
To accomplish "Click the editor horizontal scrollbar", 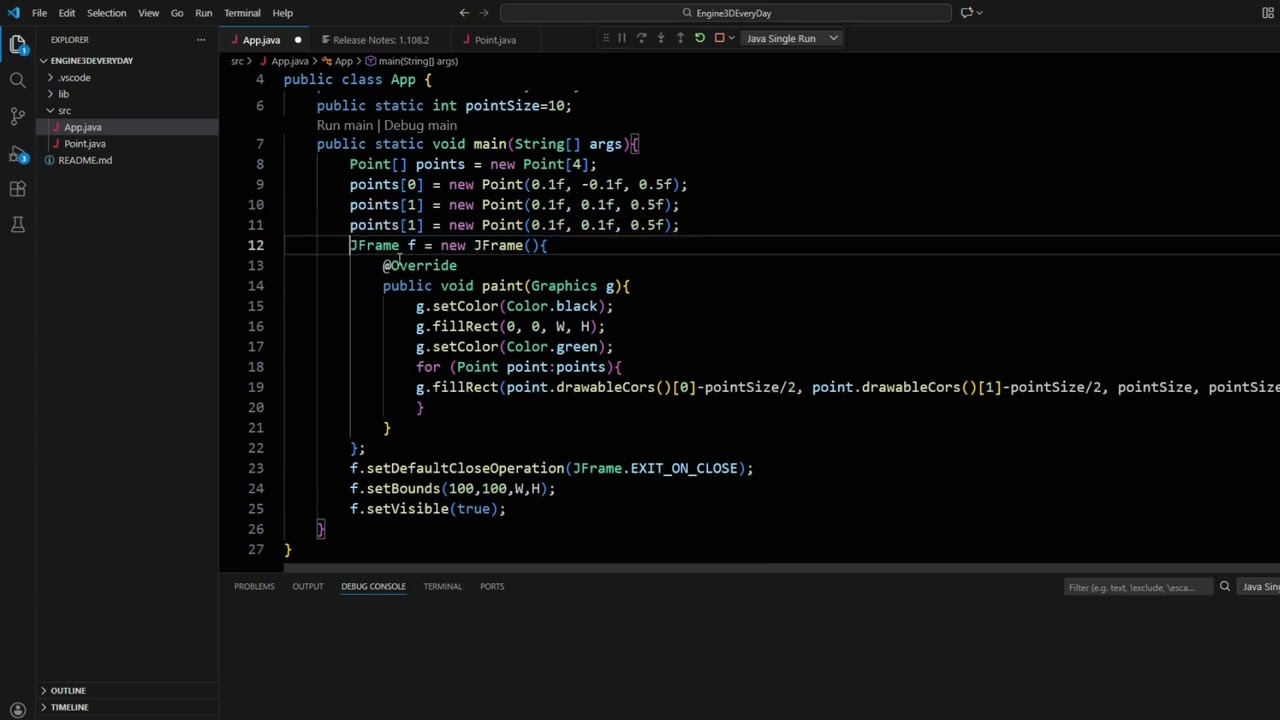I will [781, 568].
